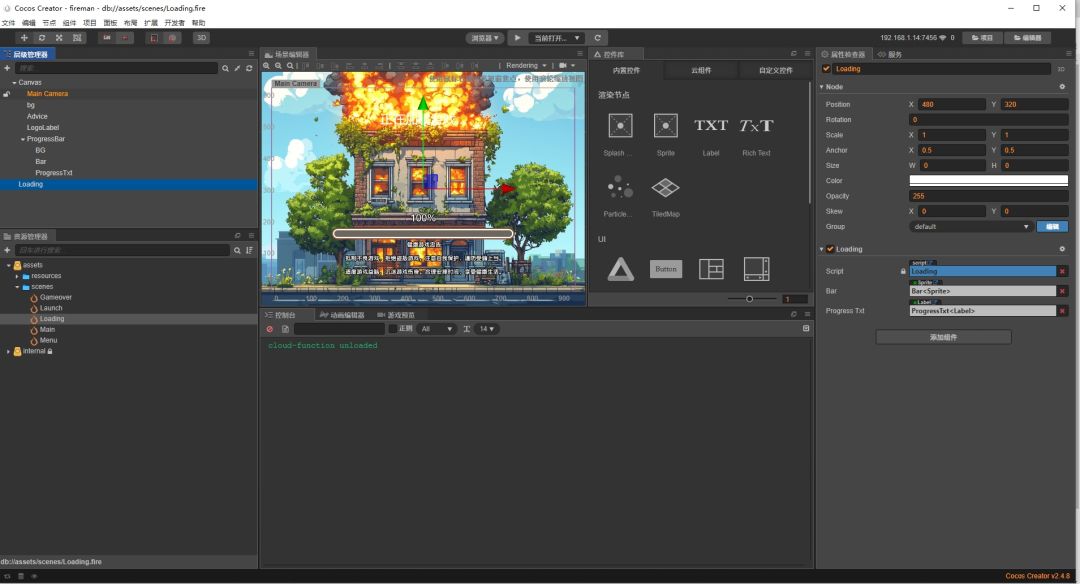Select the rect transform tool in toolbar
The image size is (1080, 584).
pos(77,38)
